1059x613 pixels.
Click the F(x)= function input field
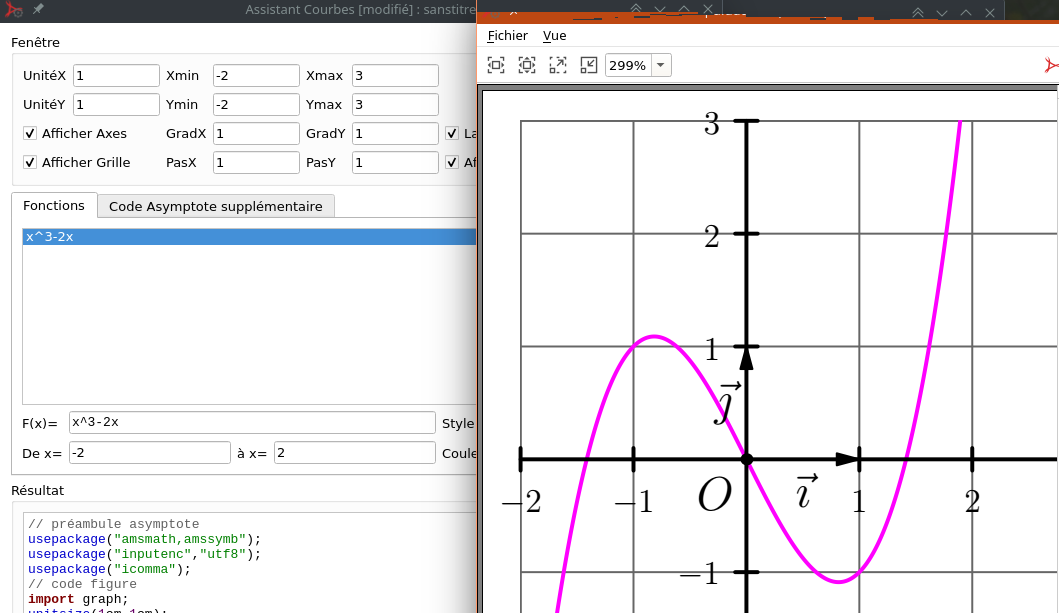pos(252,422)
